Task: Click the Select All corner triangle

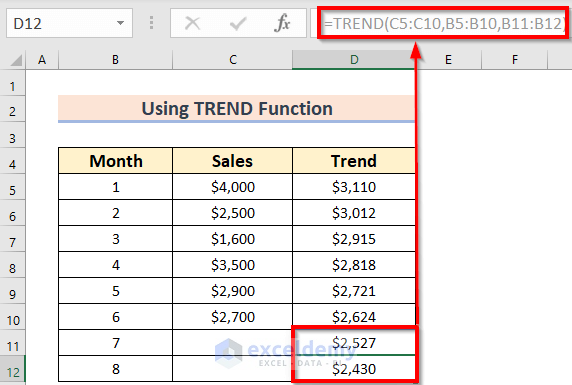Action: [x=16, y=60]
